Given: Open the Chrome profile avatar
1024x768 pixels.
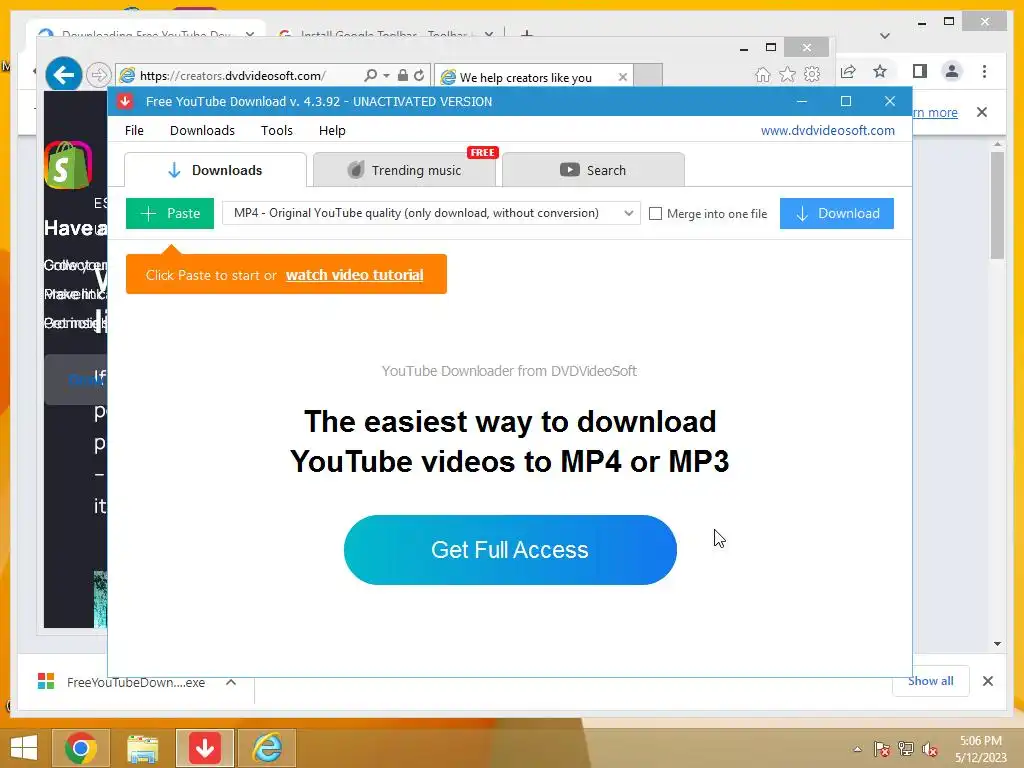Looking at the screenshot, I should pyautogui.click(x=952, y=71).
